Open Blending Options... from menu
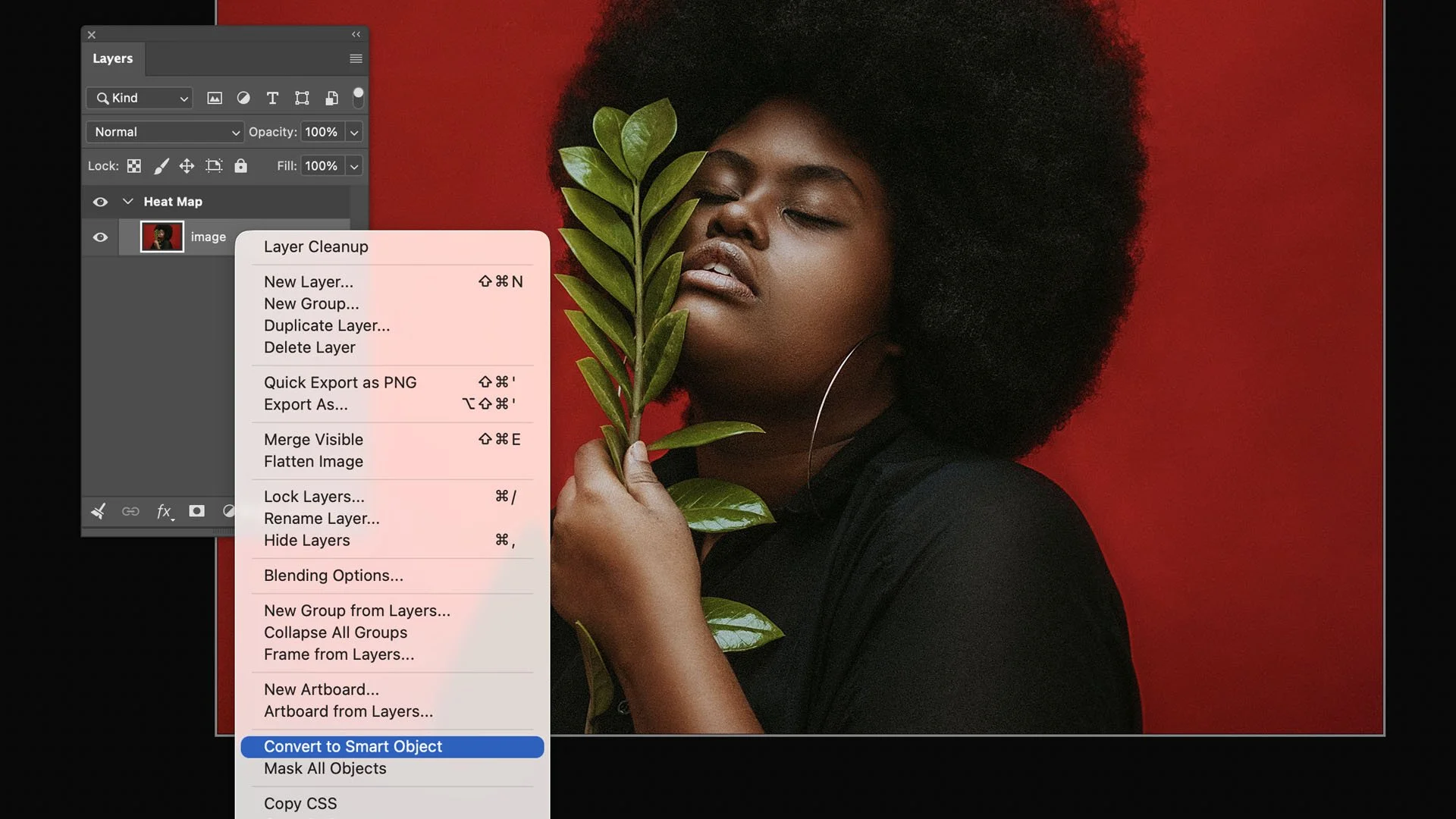 click(x=392, y=576)
